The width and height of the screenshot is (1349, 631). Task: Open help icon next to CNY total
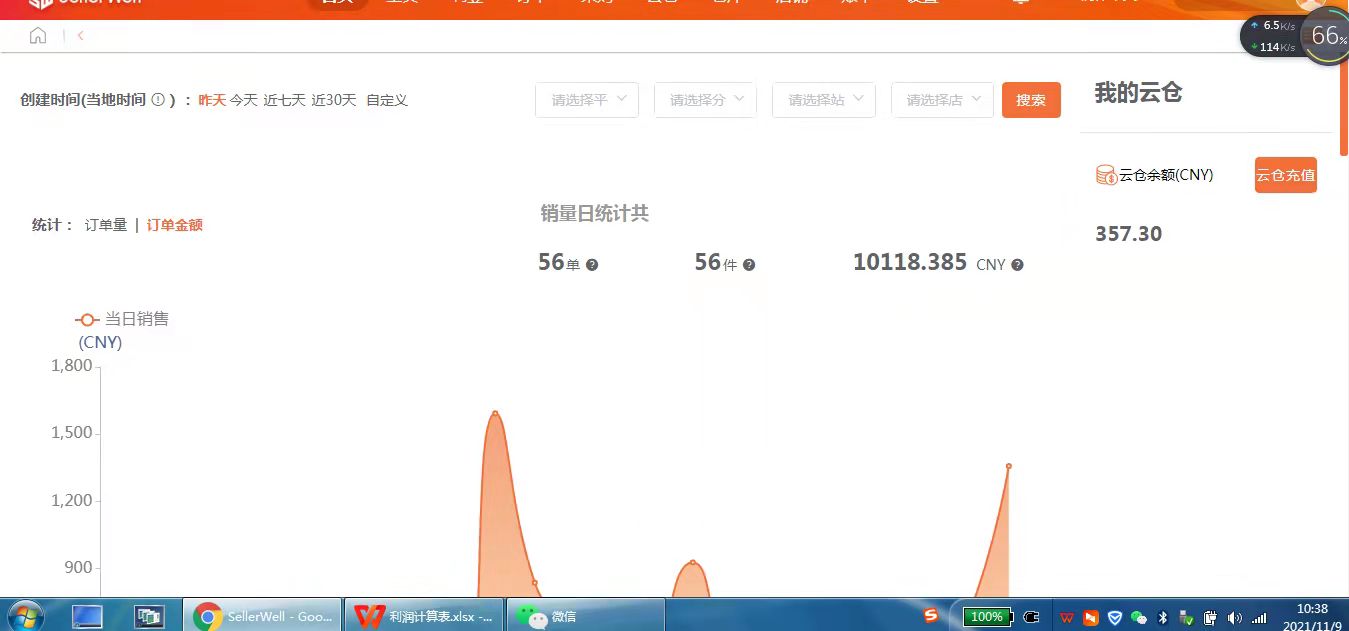[1017, 265]
